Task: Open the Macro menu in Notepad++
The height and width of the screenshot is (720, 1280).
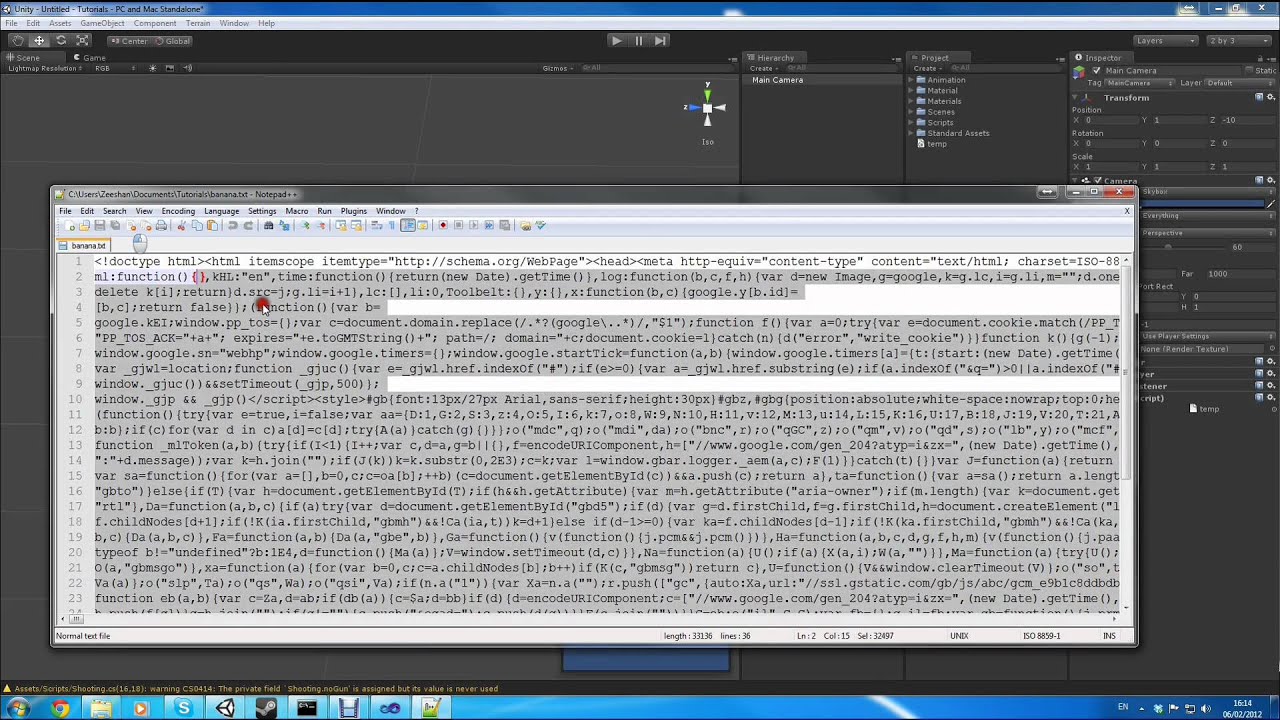Action: [297, 211]
